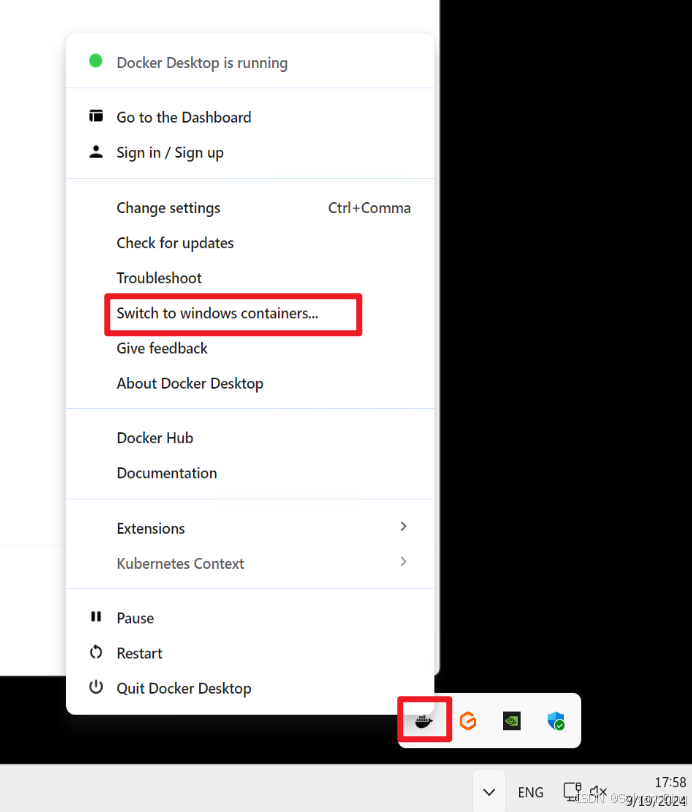This screenshot has width=692, height=812.
Task: Open the NVIDIA tray icon
Action: tap(512, 720)
